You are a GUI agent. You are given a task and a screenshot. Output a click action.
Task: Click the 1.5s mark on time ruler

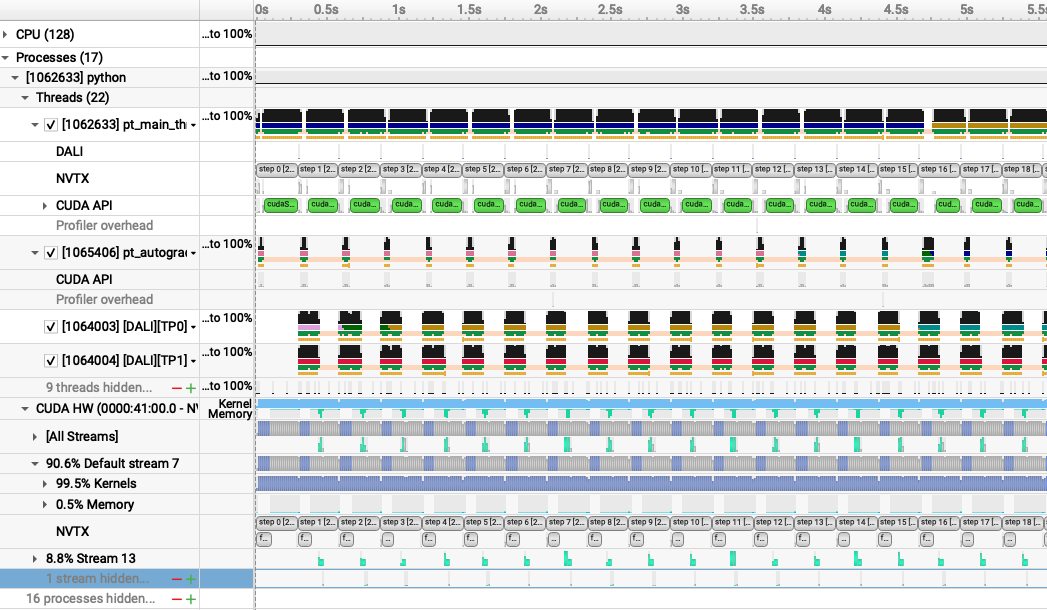(469, 9)
